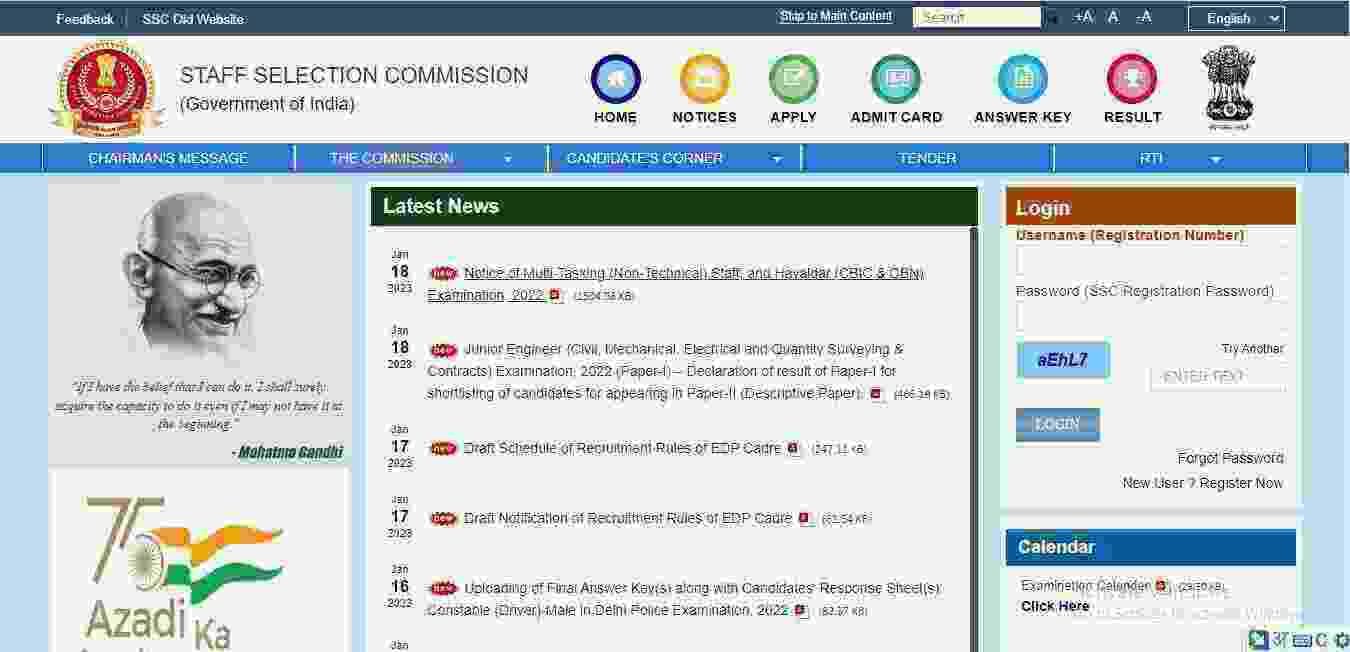Click Skip to Main Content link

click(x=836, y=16)
